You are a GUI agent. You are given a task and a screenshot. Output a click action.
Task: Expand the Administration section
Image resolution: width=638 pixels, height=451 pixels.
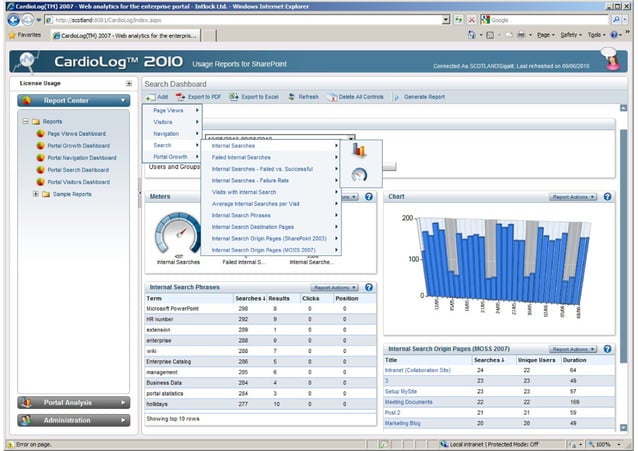[74, 420]
